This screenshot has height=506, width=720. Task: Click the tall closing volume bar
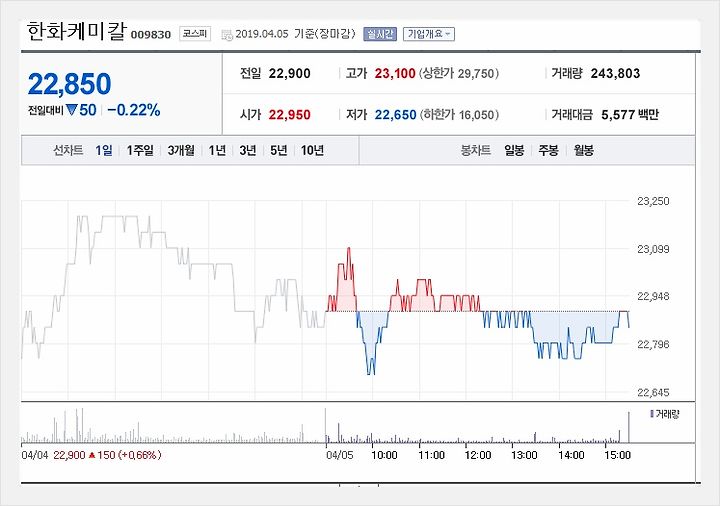629,427
